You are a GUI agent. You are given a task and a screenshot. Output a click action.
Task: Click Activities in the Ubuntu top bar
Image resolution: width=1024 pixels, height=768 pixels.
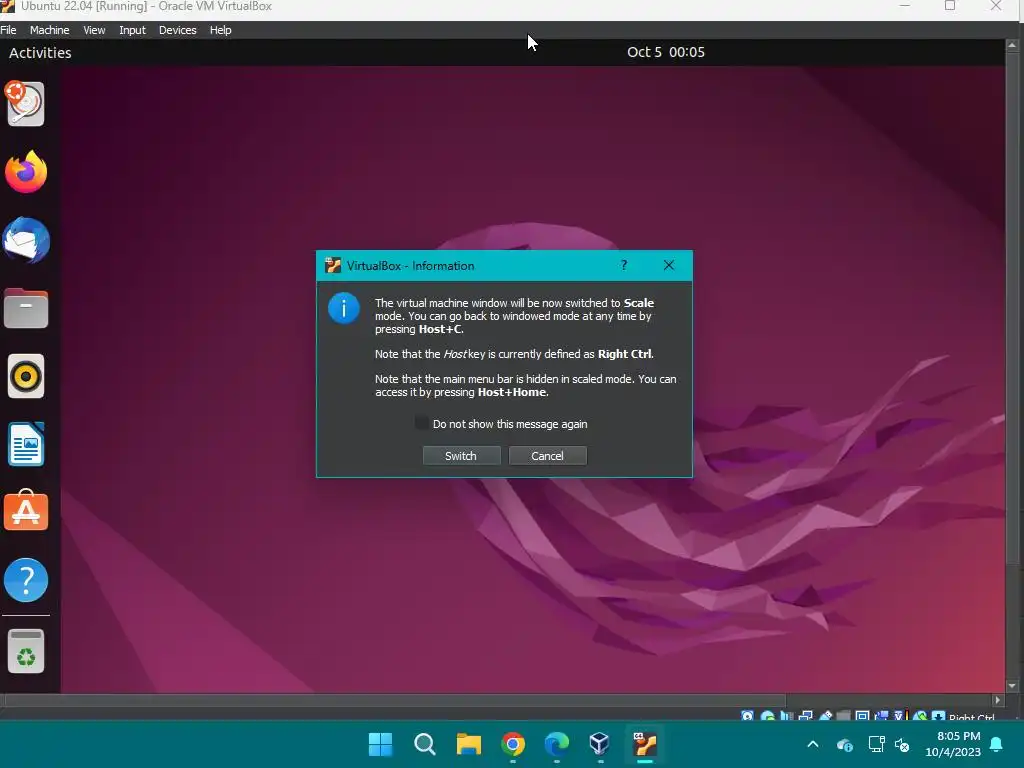point(40,53)
